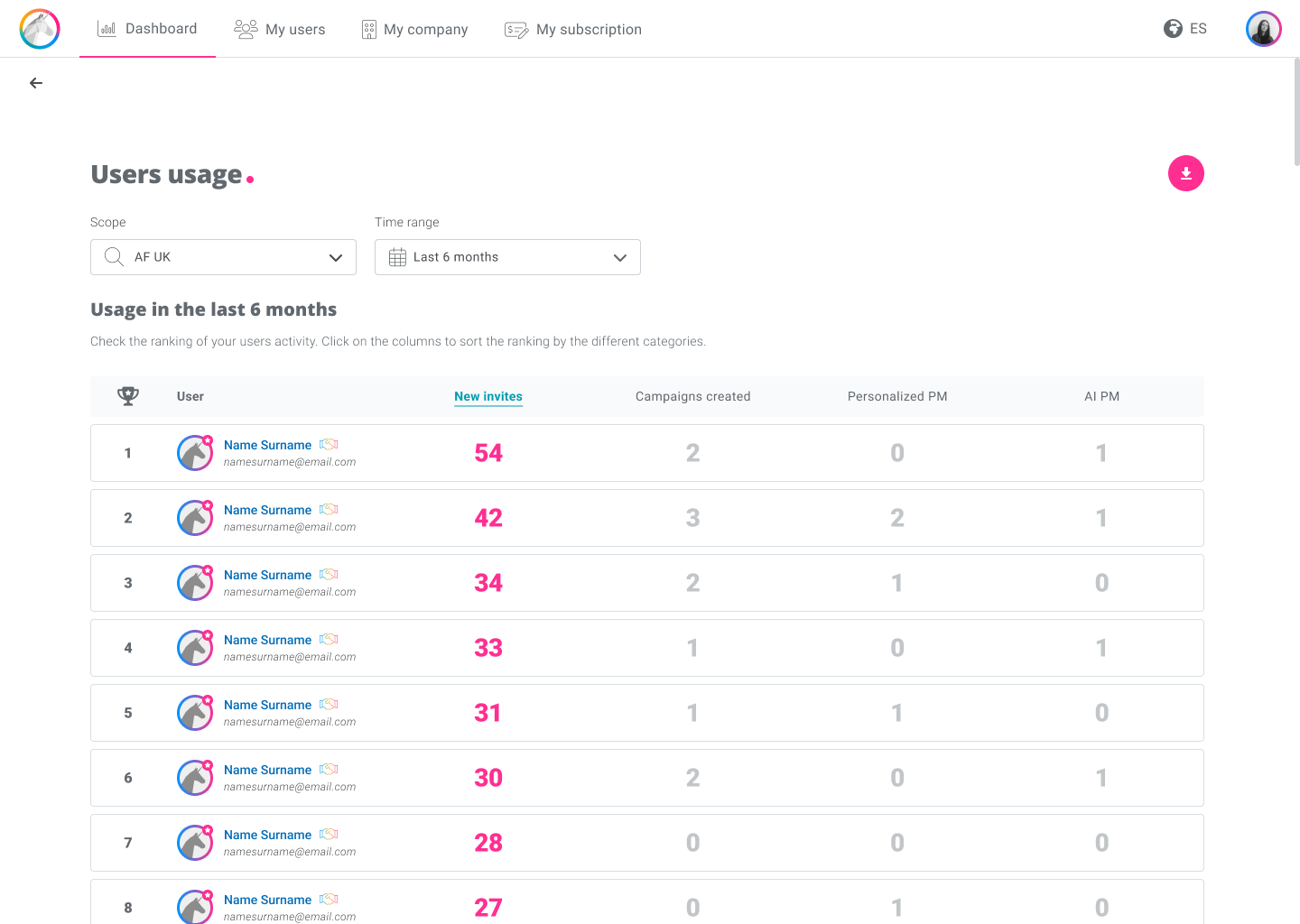Open the profile avatar menu
The height and width of the screenshot is (924, 1300).
[x=1263, y=29]
